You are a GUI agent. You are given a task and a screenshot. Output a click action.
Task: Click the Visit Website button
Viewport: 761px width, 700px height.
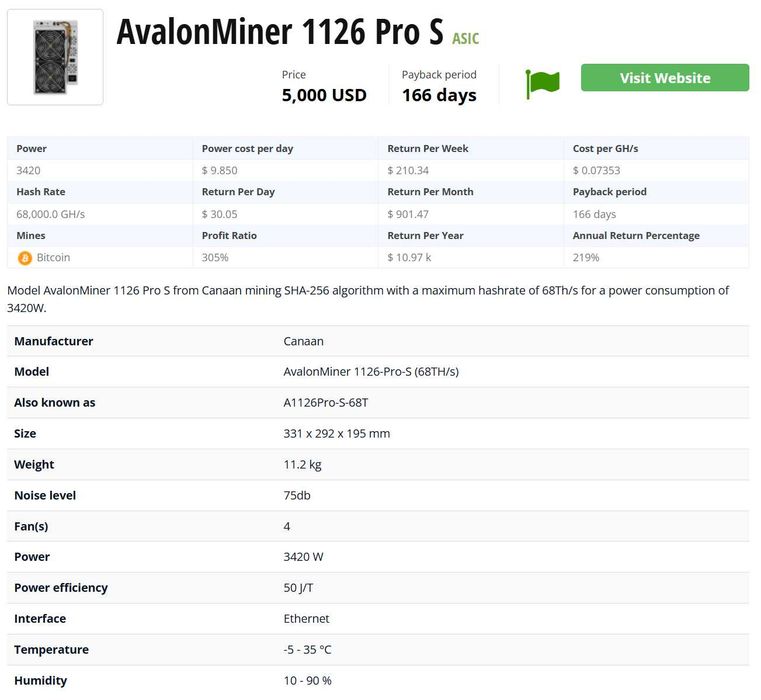[x=664, y=78]
